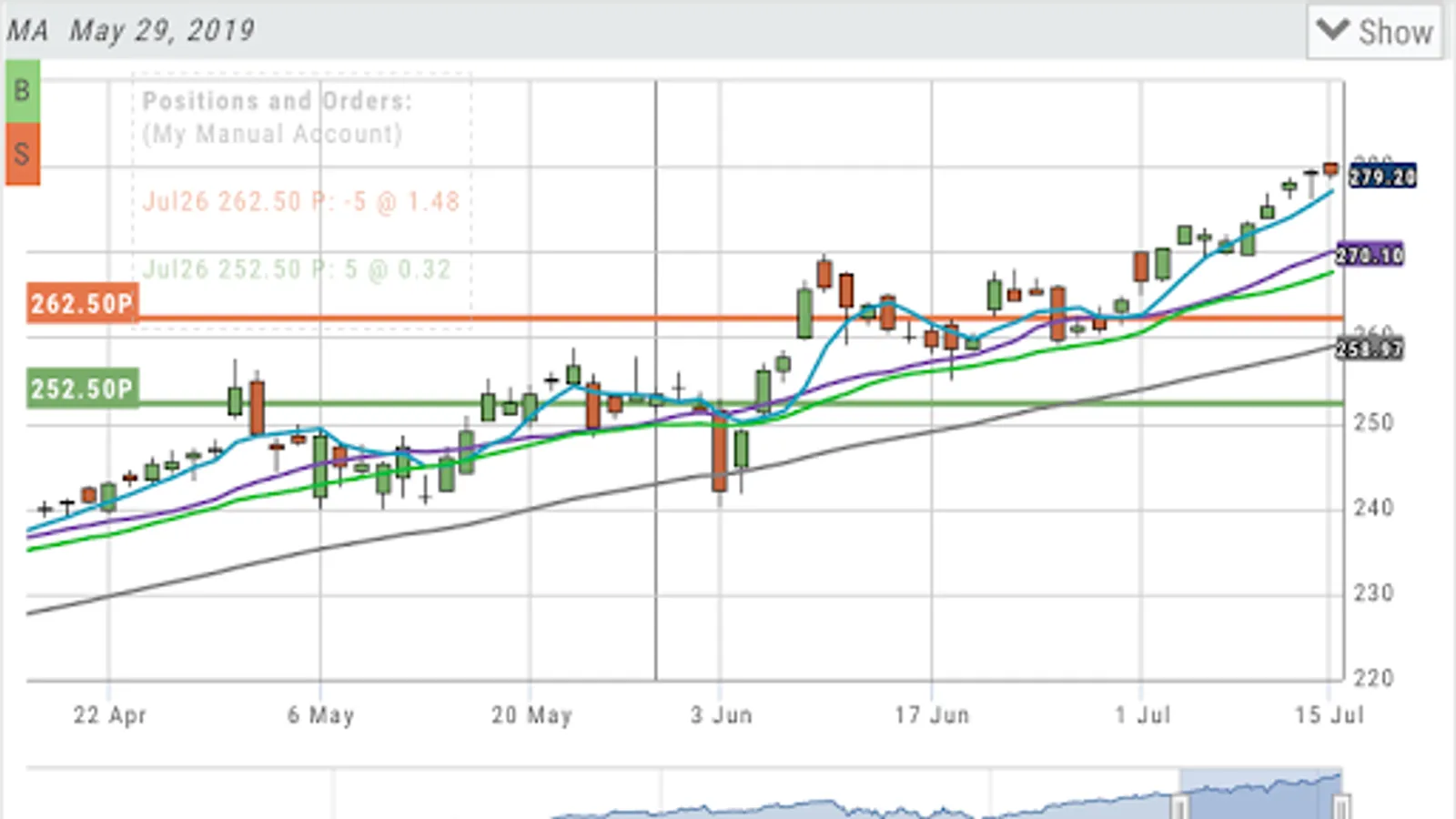1456x819 pixels.
Task: Click the 20 May date label
Action: tap(532, 715)
